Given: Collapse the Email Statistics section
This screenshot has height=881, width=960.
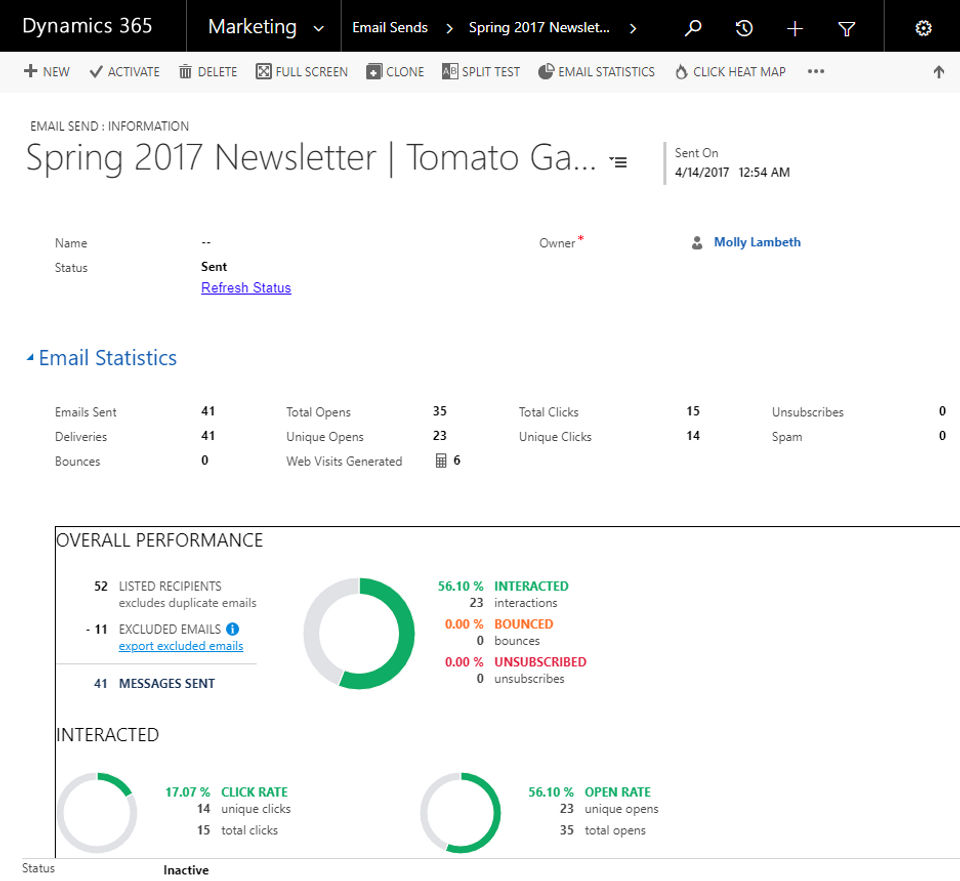Looking at the screenshot, I should click(30, 358).
